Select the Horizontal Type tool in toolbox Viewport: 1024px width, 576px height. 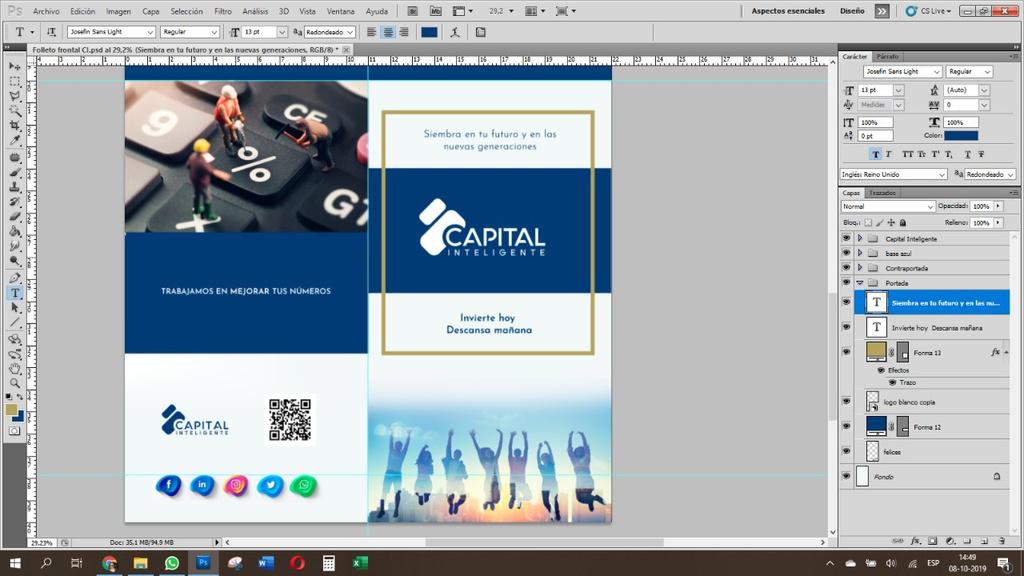14,293
